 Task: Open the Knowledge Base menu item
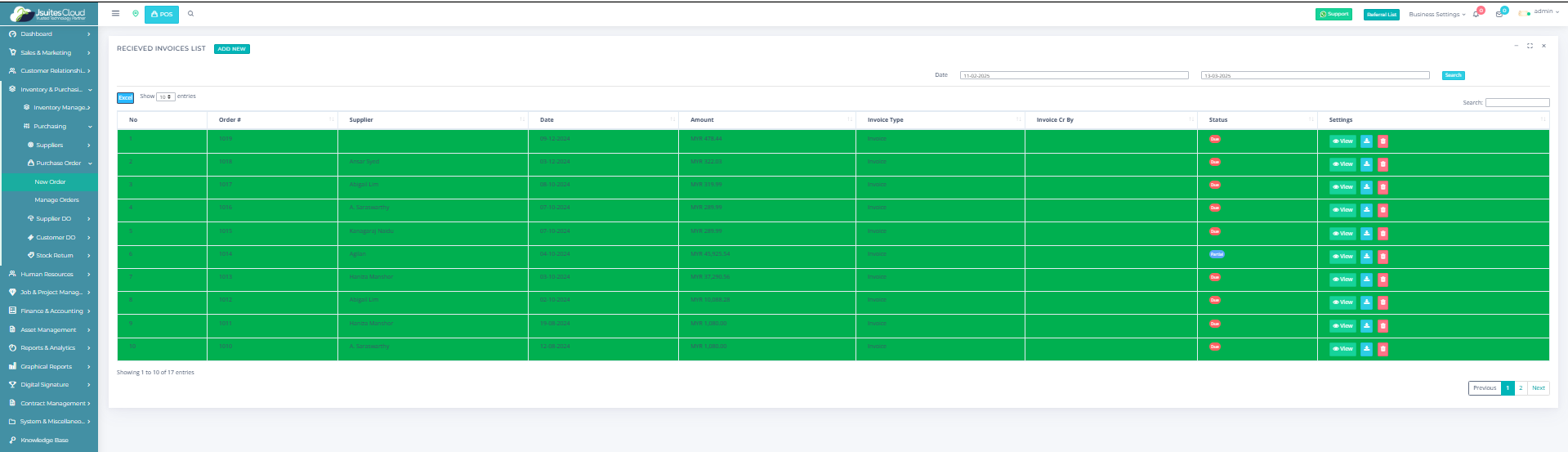[44, 441]
